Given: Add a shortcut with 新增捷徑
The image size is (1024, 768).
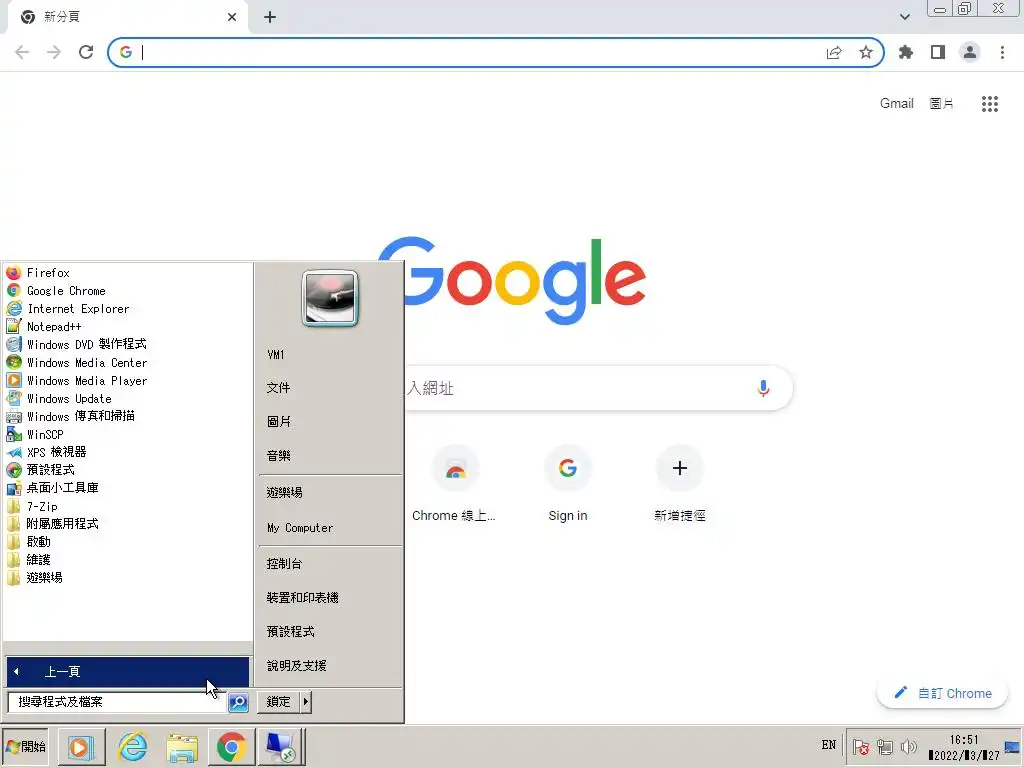Looking at the screenshot, I should click(680, 484).
